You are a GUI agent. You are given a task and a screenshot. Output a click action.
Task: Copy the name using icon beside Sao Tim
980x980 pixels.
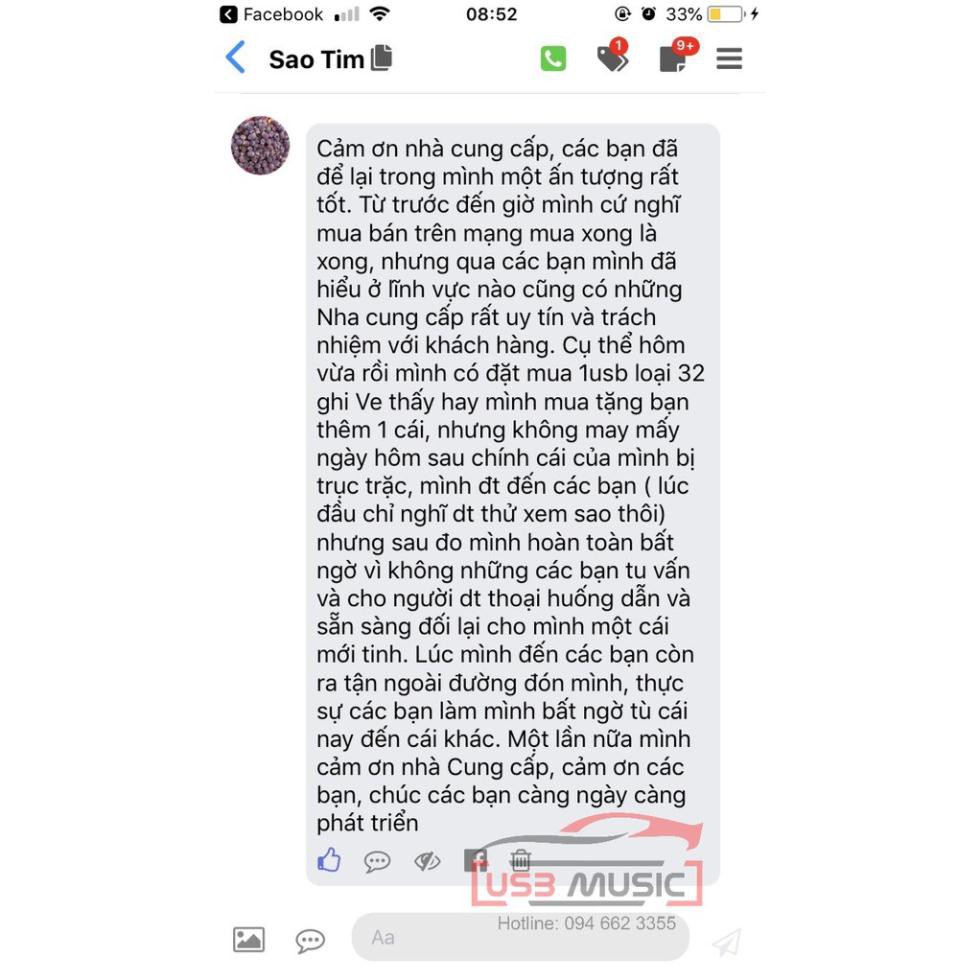tap(381, 58)
